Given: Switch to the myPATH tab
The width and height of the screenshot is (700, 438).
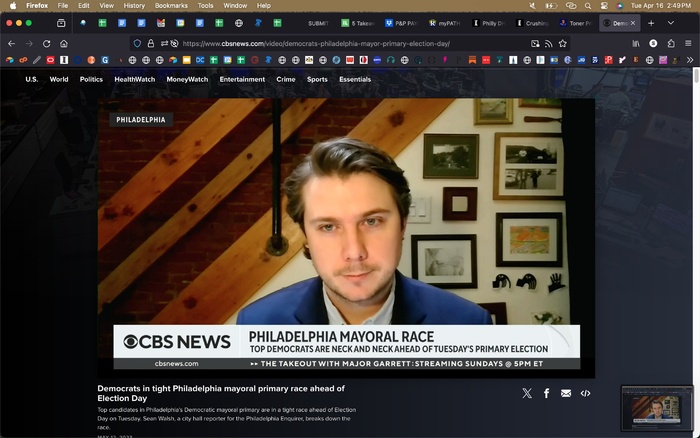Looking at the screenshot, I should [x=445, y=23].
